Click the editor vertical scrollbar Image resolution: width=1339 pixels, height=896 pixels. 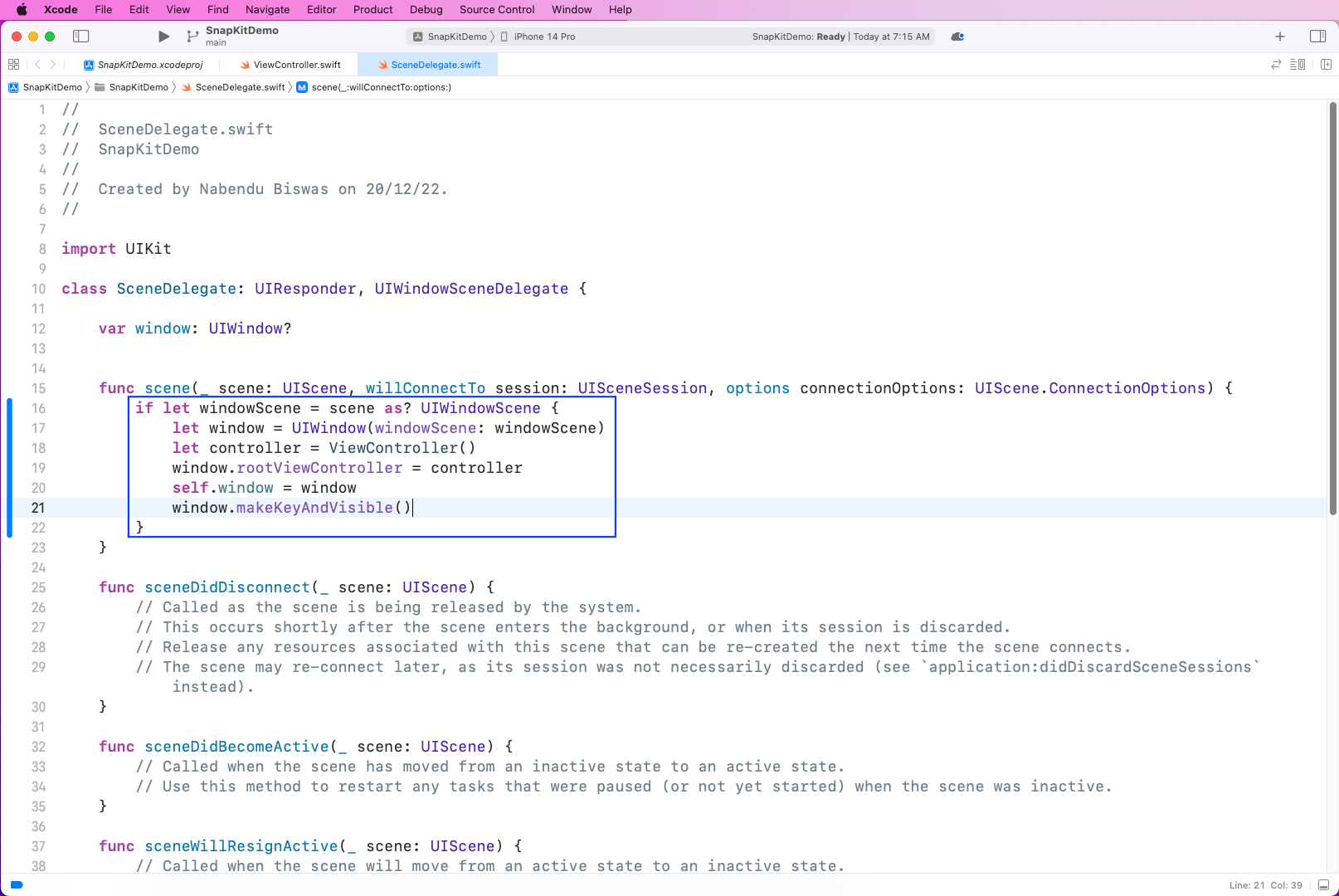click(x=1332, y=307)
